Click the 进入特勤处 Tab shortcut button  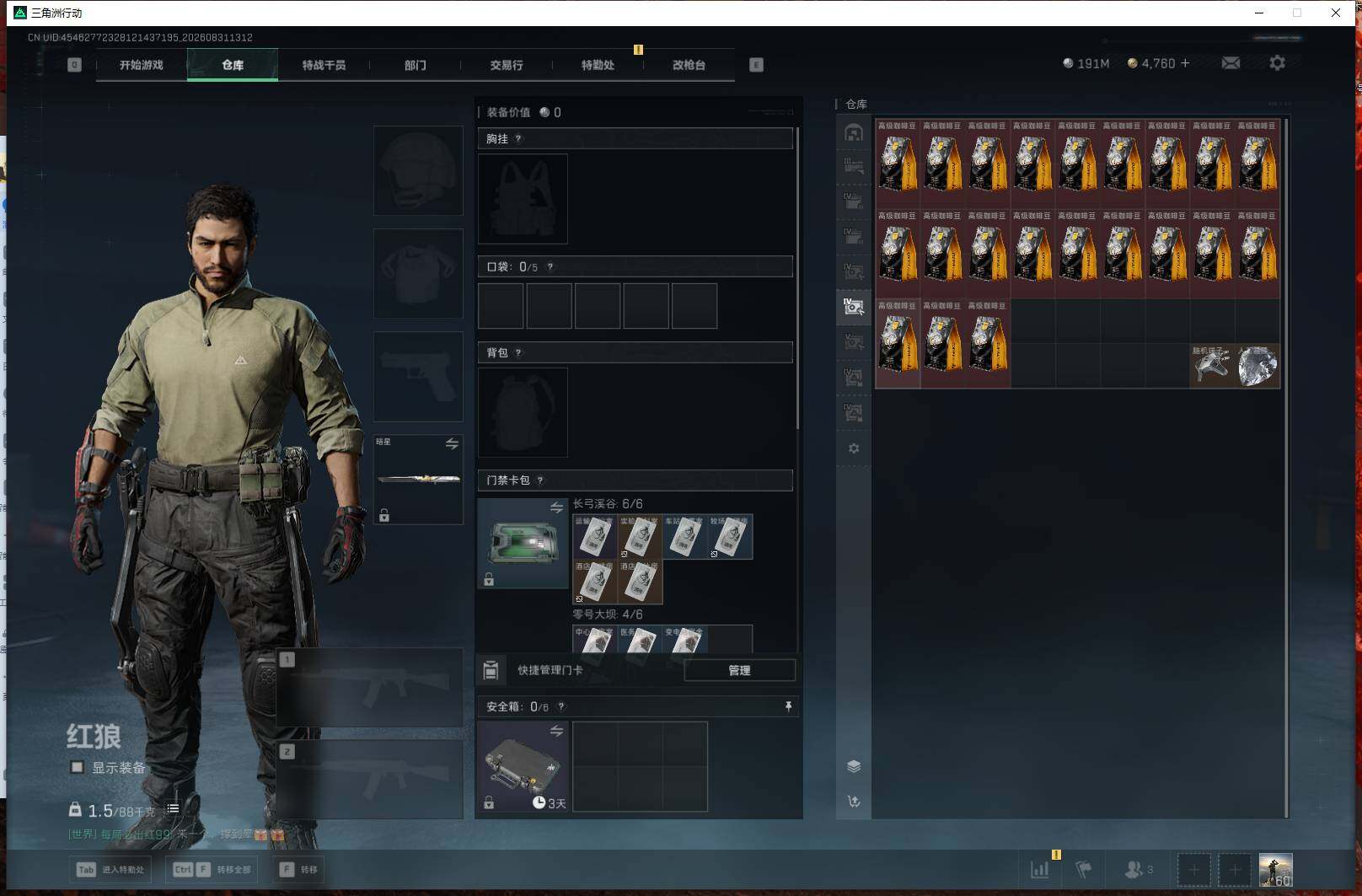(110, 869)
